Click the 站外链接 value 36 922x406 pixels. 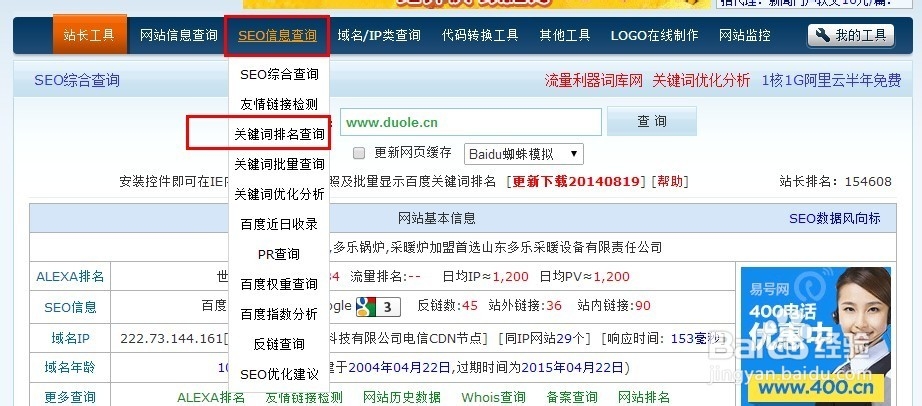tap(554, 306)
